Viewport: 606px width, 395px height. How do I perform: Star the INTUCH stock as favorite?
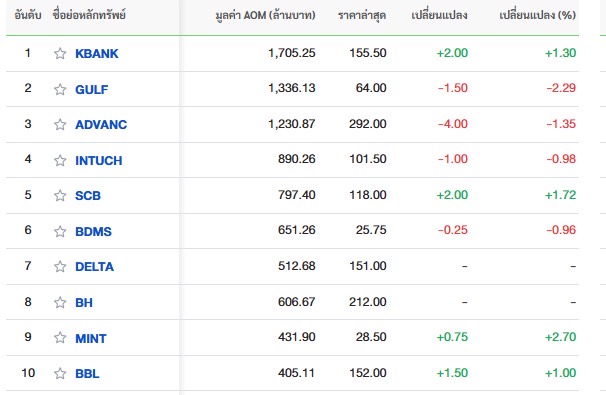(x=60, y=160)
